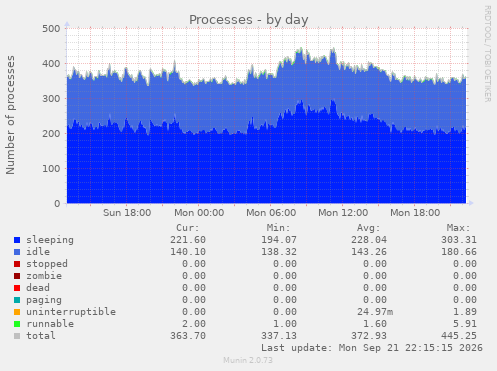Screen dimensions: 497x371
Task: Click total minimum value 337.13
Action: 279,336
